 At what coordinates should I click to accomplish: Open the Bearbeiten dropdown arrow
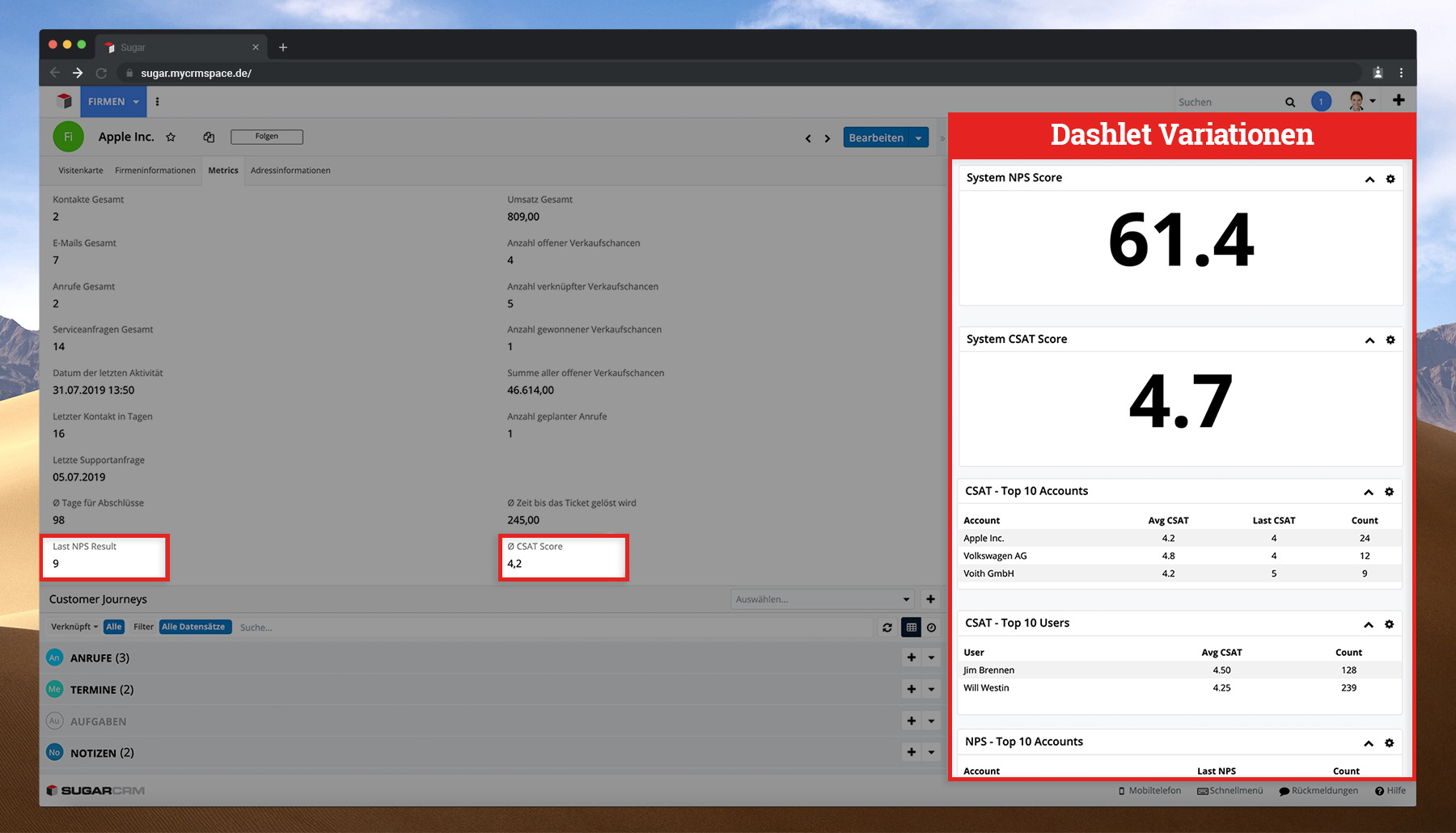coord(919,138)
